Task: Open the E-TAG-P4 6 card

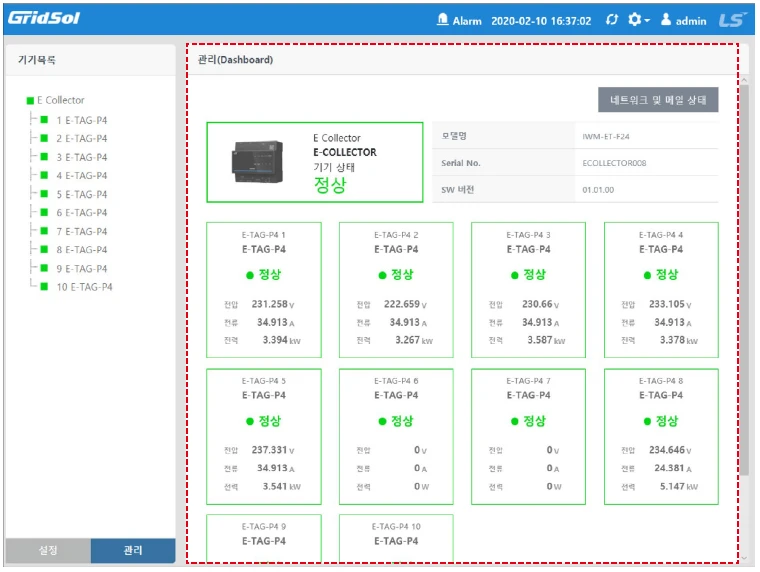Action: pos(396,436)
